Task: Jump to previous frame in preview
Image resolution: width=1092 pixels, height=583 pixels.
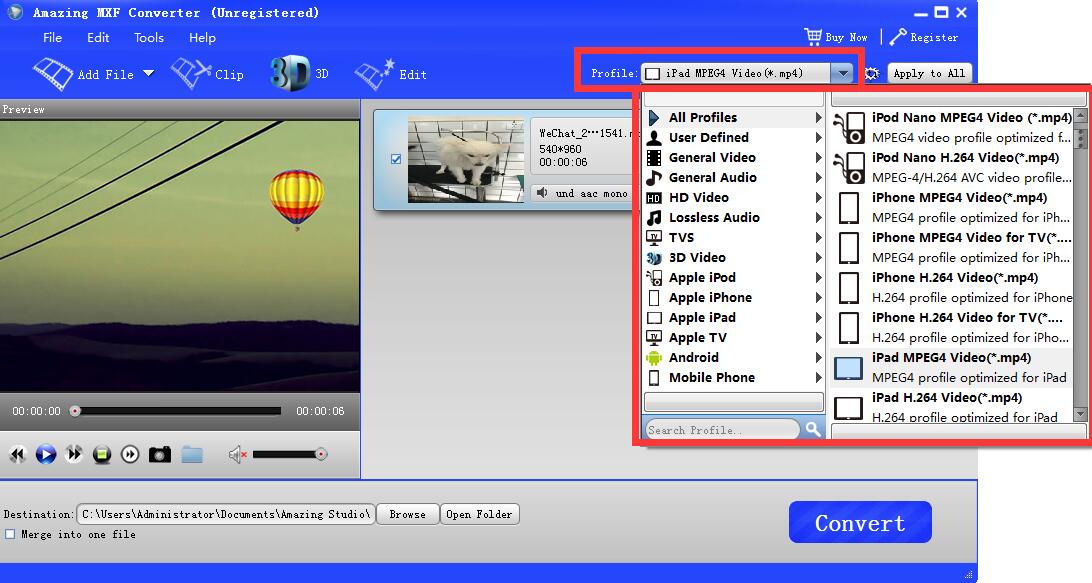Action: (17, 455)
